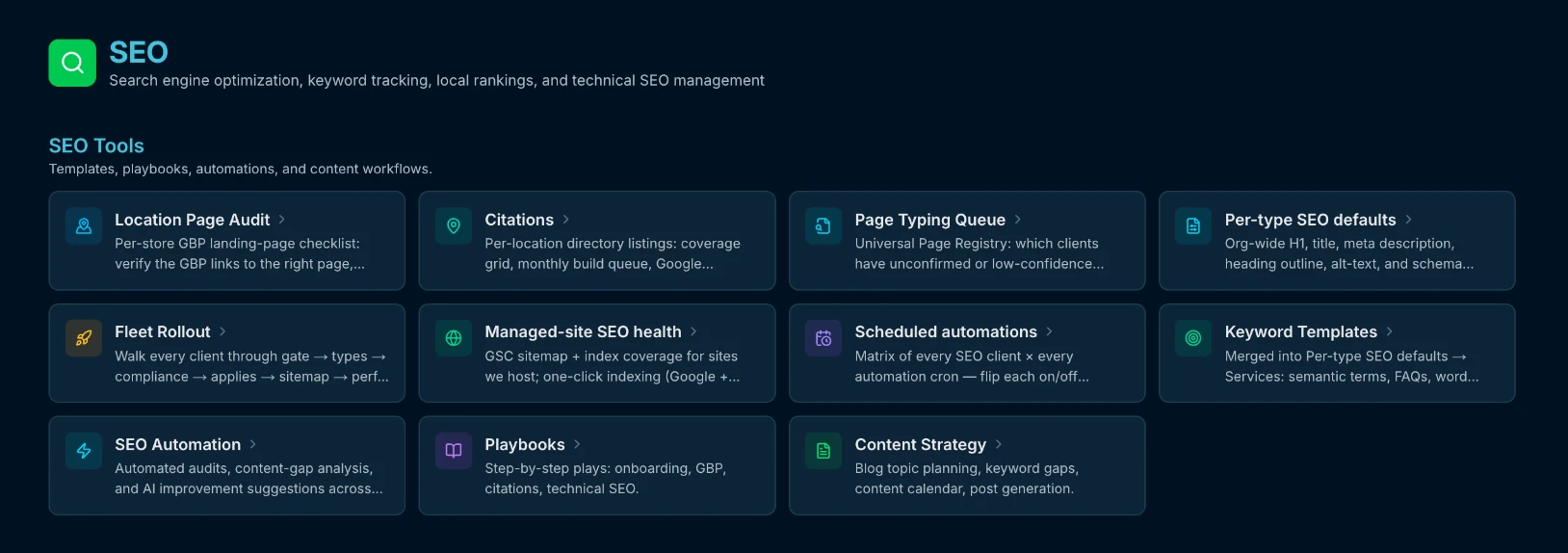Expand the chevron beside Managed-site SEO health

click(693, 331)
